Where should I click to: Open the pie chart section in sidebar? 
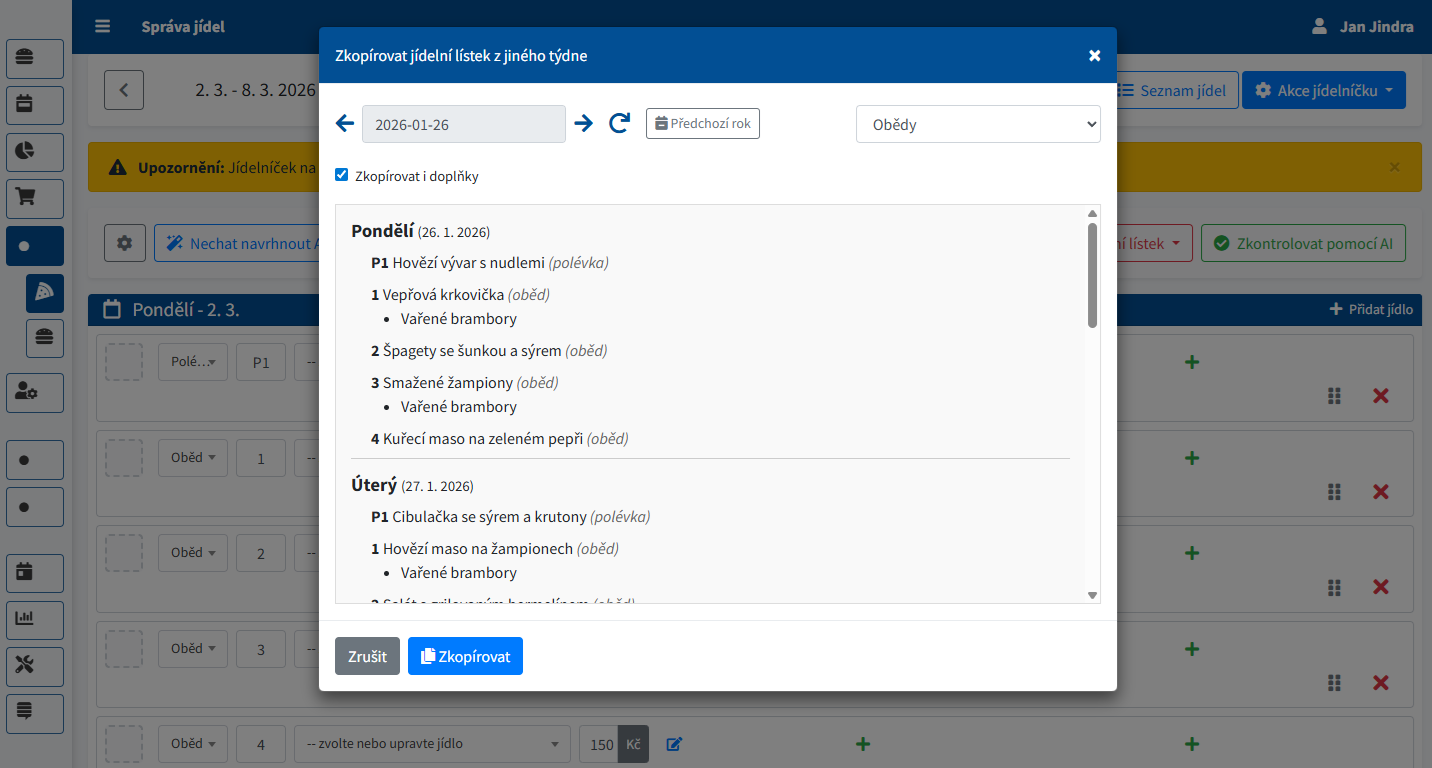(35, 152)
